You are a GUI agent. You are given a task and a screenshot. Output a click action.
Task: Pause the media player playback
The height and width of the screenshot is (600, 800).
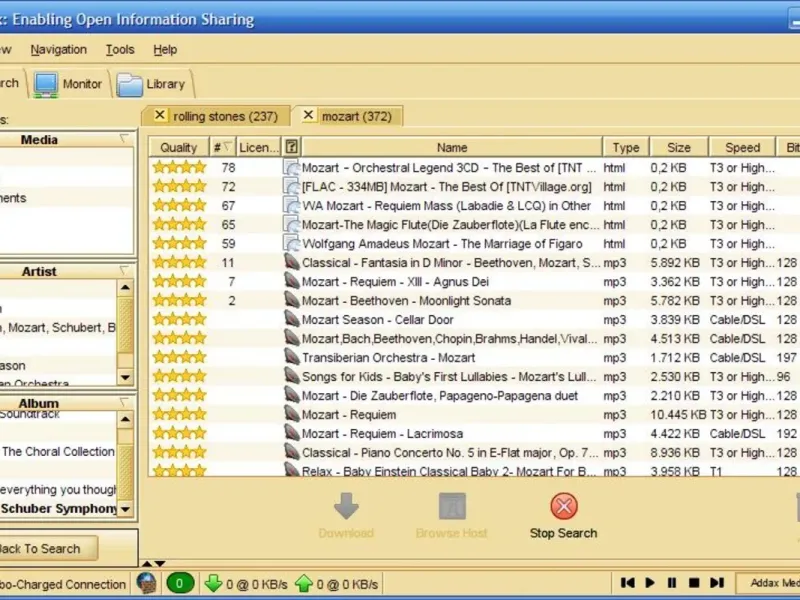672,583
